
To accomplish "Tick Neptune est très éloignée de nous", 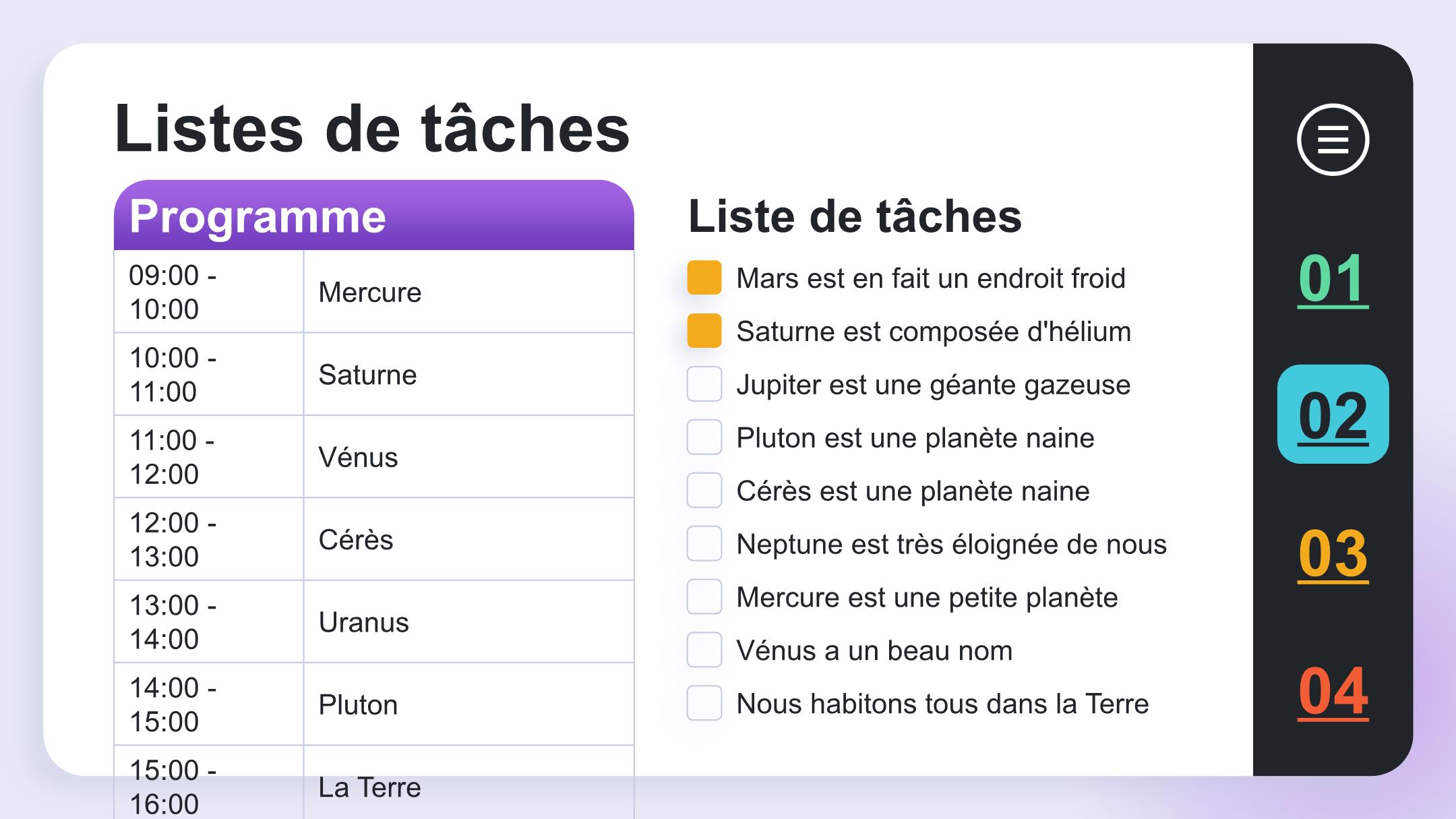I will 704,543.
